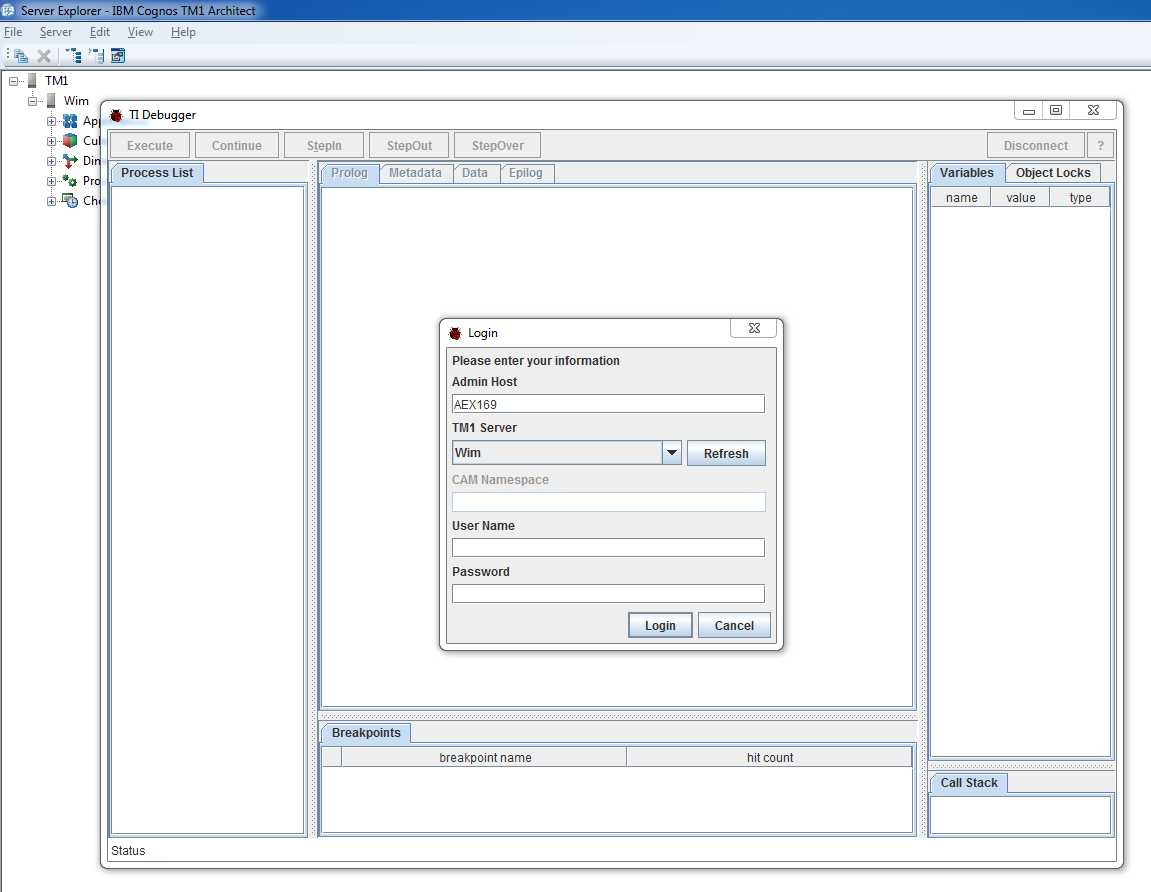Open the View menu
The width and height of the screenshot is (1151, 892).
[140, 32]
